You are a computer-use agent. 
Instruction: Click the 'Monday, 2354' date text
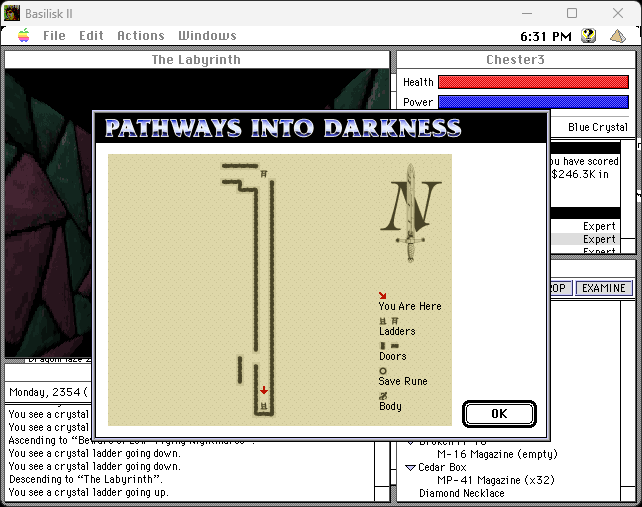click(x=45, y=392)
